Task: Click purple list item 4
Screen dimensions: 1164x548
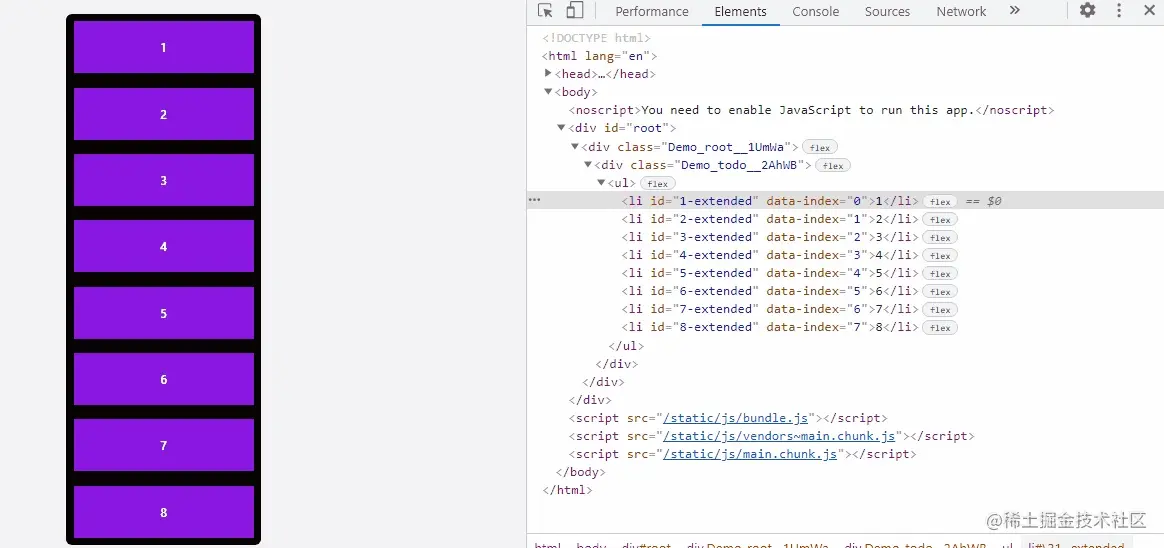Action: coord(163,246)
